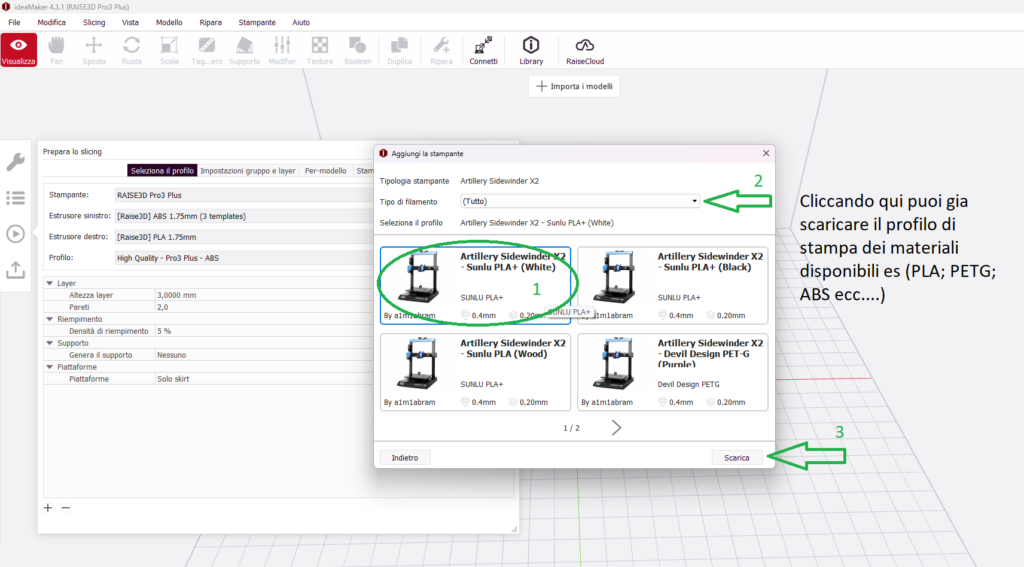Screen dimensions: 1024x567
Task: Open the list sidebar icon
Action: [16, 197]
